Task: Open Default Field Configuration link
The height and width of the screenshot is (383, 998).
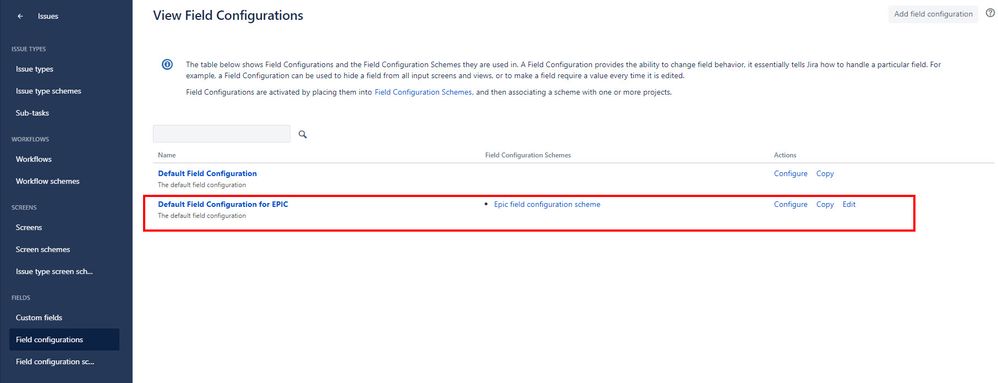Action: tap(207, 173)
